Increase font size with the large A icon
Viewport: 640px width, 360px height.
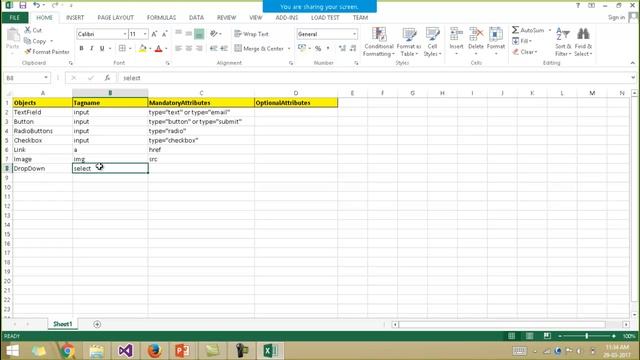[154, 34]
